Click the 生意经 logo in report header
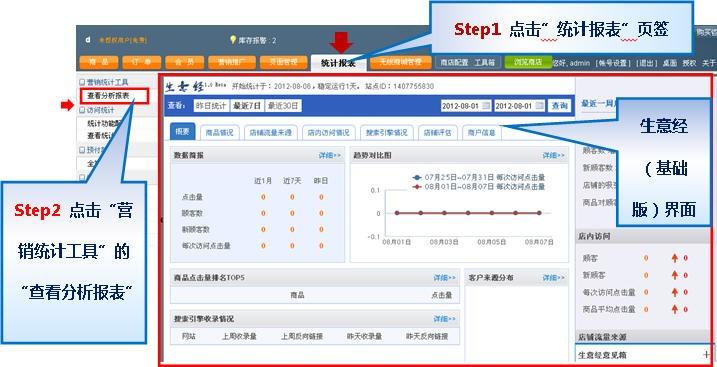Screen dimensions: 717x367 pos(183,86)
